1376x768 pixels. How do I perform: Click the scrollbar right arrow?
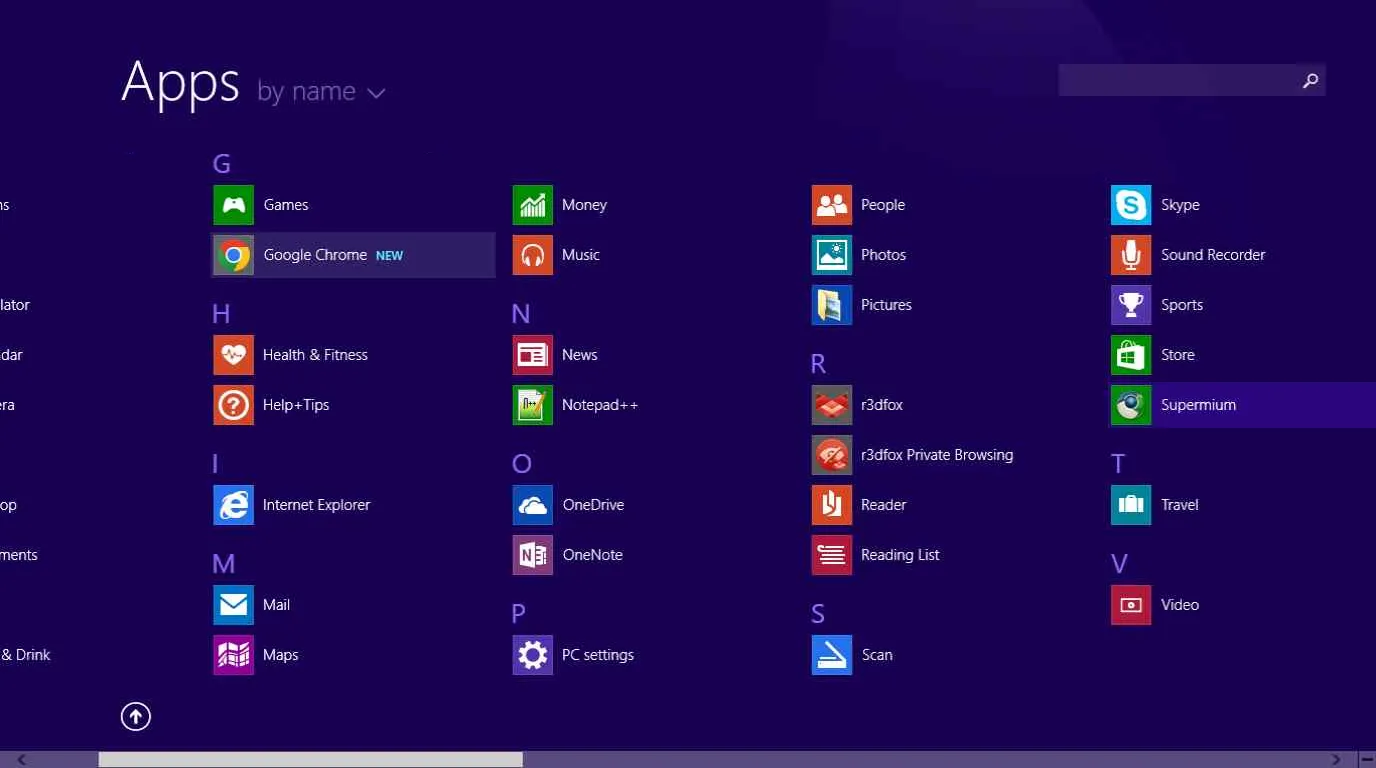click(x=1338, y=760)
